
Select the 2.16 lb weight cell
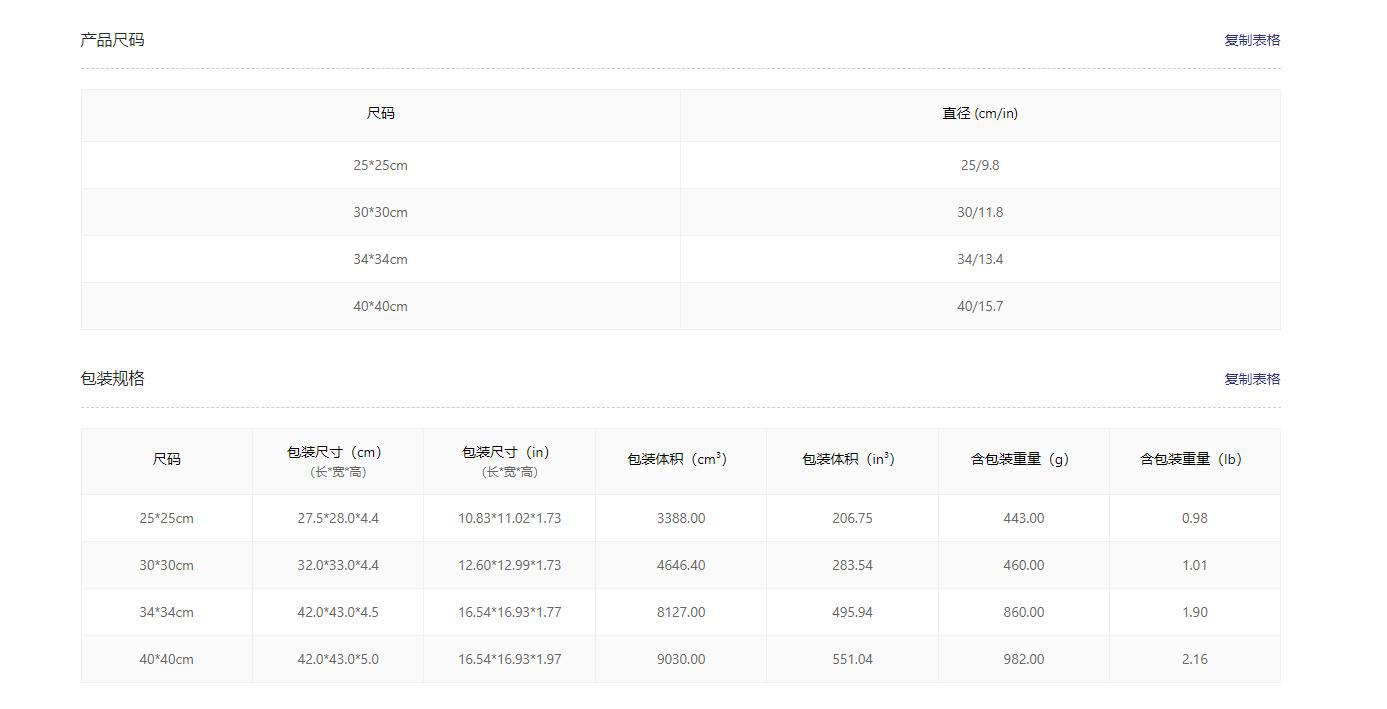[x=1194, y=659]
